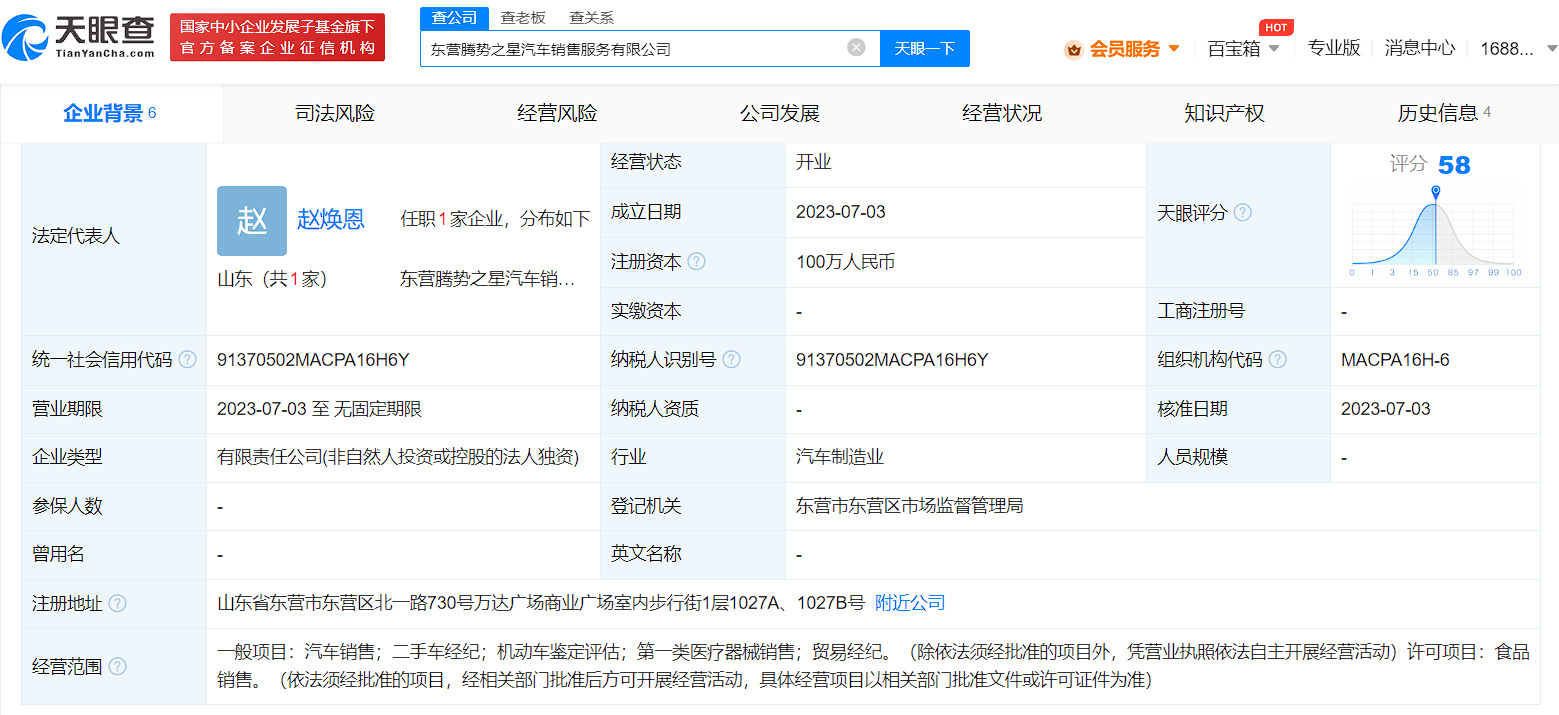The image size is (1559, 715).
Task: Select the 历史信息 tab
Action: coord(1444,113)
